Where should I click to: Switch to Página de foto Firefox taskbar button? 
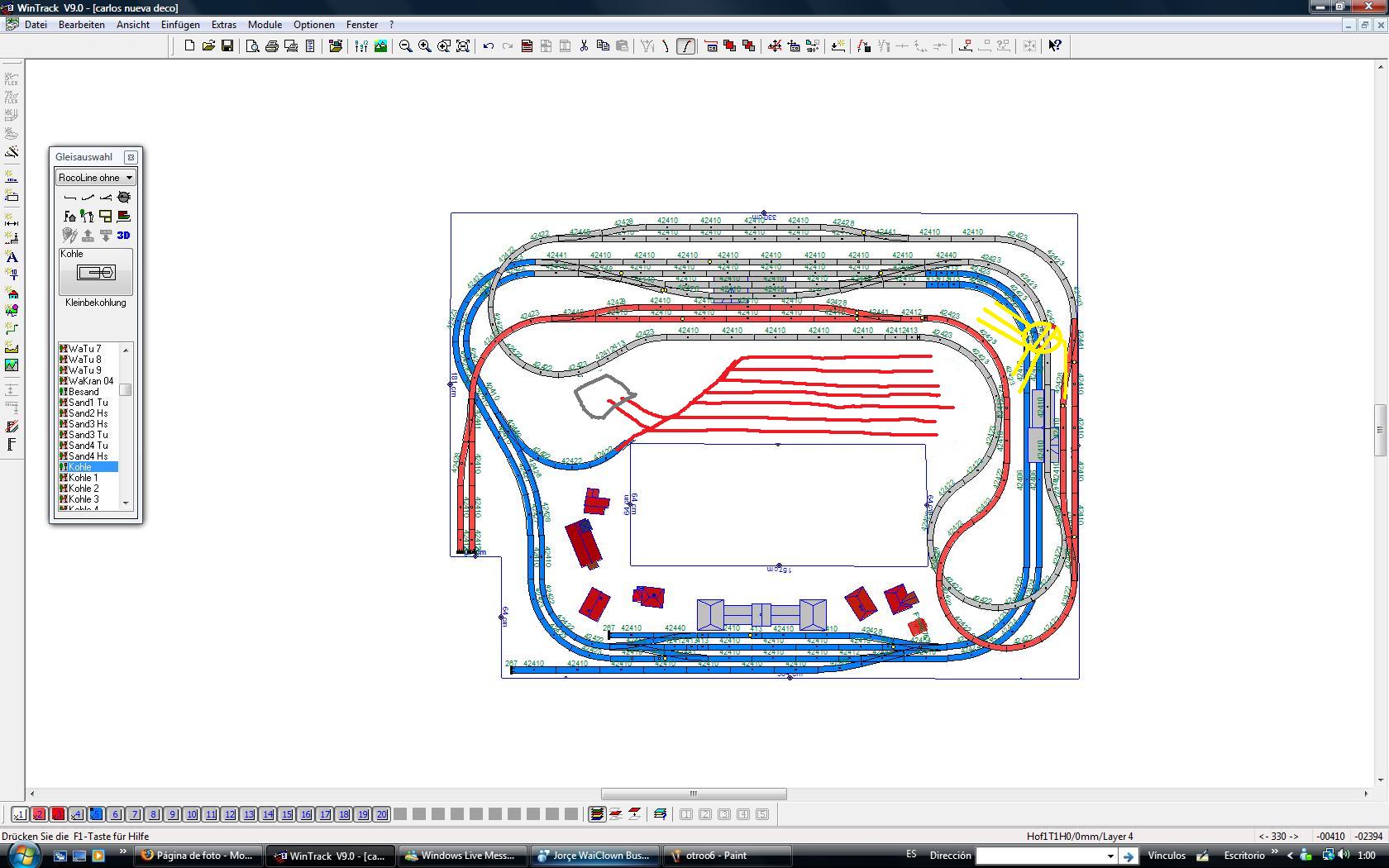pyautogui.click(x=198, y=856)
